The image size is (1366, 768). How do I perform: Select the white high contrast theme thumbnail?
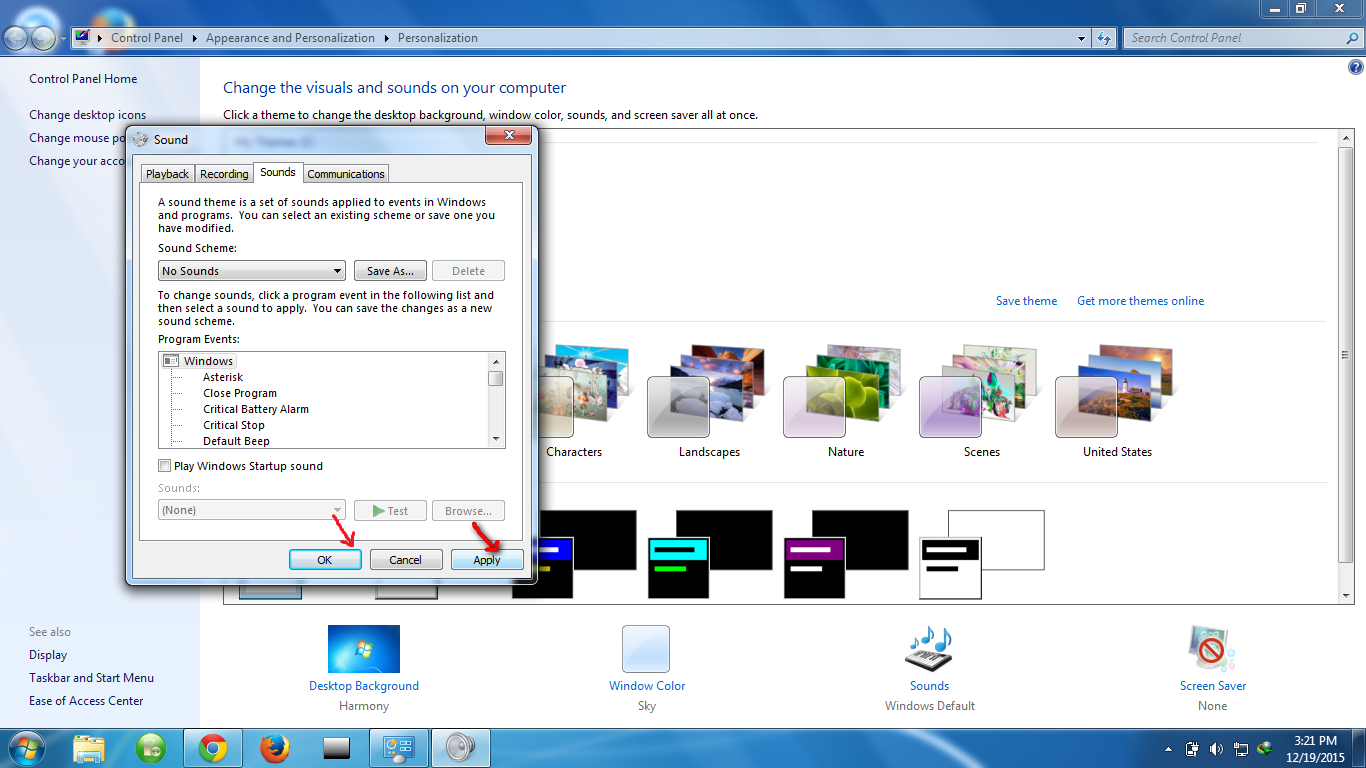(981, 554)
